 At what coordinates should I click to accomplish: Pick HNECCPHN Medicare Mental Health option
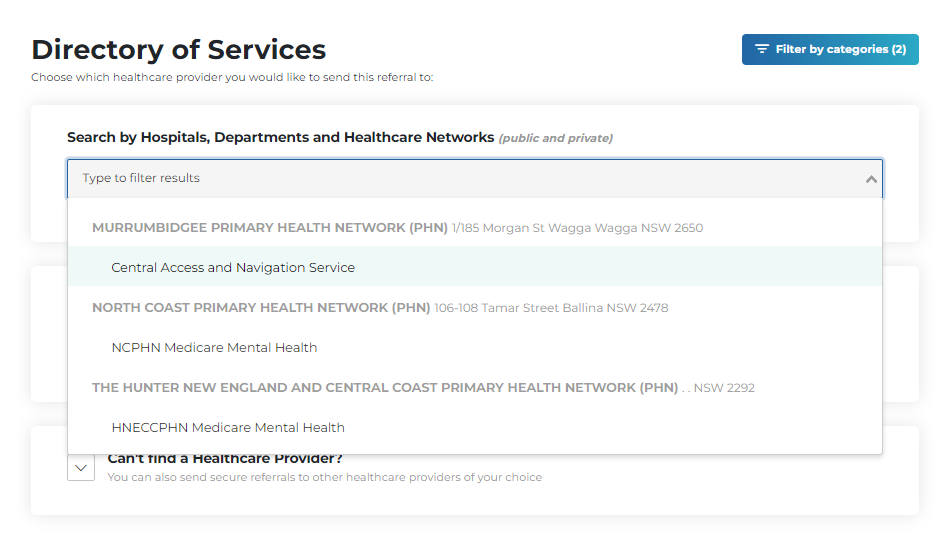pos(228,427)
